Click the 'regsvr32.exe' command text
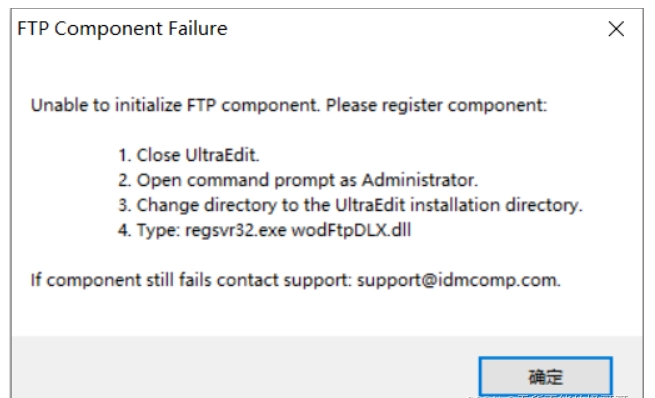The width and height of the screenshot is (655, 398). (236, 231)
